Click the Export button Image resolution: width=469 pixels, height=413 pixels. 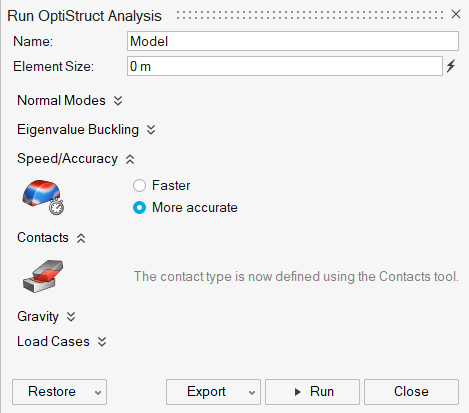click(206, 392)
